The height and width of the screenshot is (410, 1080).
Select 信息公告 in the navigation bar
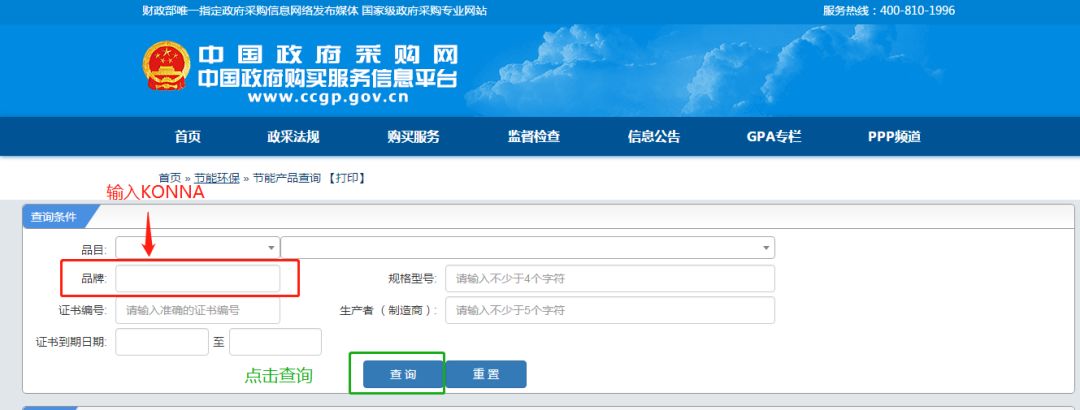tap(654, 136)
